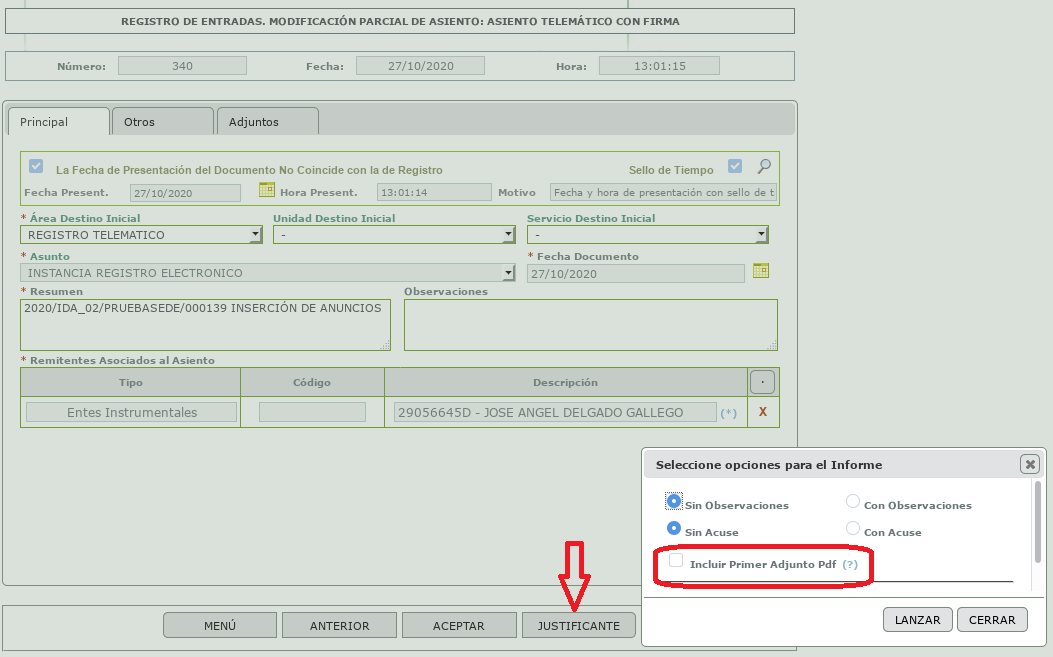
Task: Select the Sin Observaciones radio option
Action: click(674, 501)
